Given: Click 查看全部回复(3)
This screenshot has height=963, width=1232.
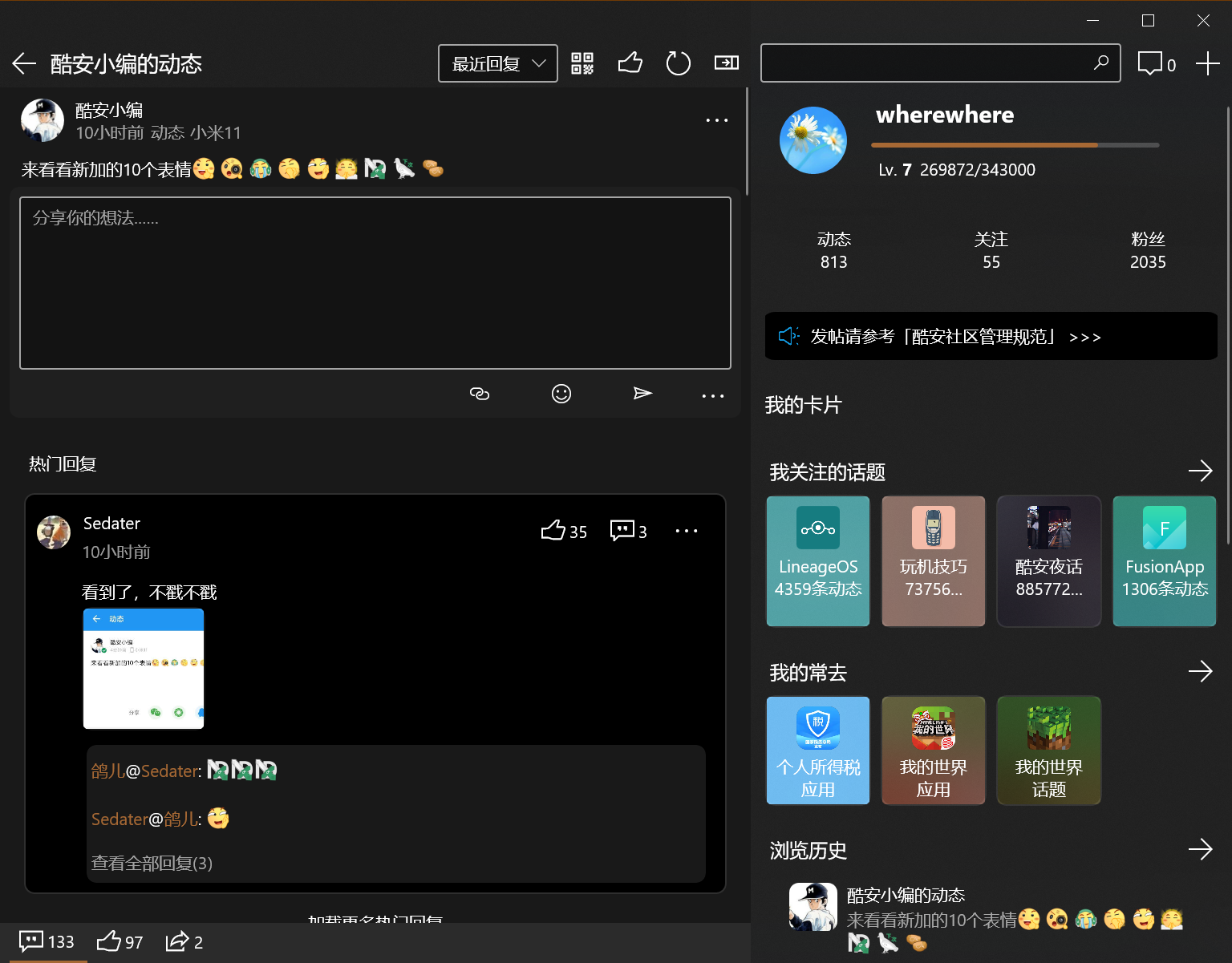Looking at the screenshot, I should (152, 864).
